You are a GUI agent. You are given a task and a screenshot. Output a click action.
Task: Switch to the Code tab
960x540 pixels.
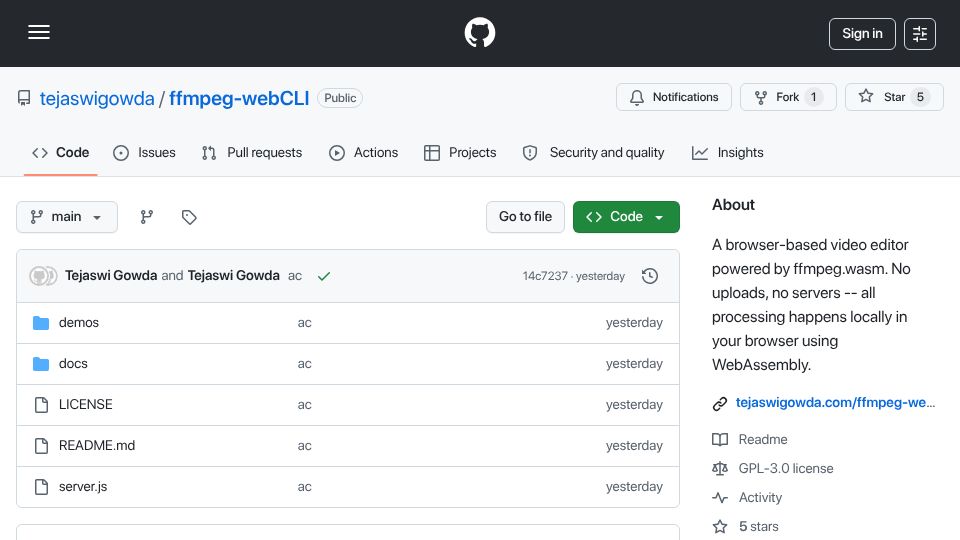pyautogui.click(x=61, y=152)
